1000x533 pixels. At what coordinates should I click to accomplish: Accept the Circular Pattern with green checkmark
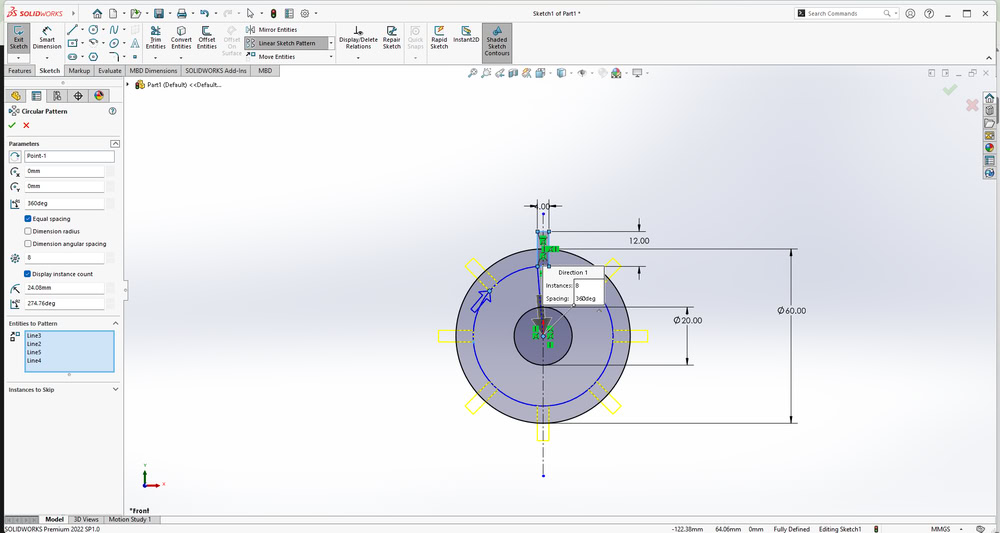pyautogui.click(x=12, y=125)
